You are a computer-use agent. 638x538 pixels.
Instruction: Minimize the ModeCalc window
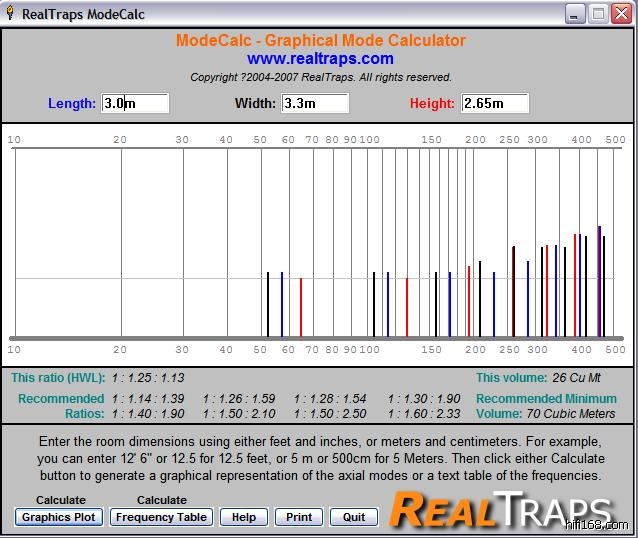[574, 13]
